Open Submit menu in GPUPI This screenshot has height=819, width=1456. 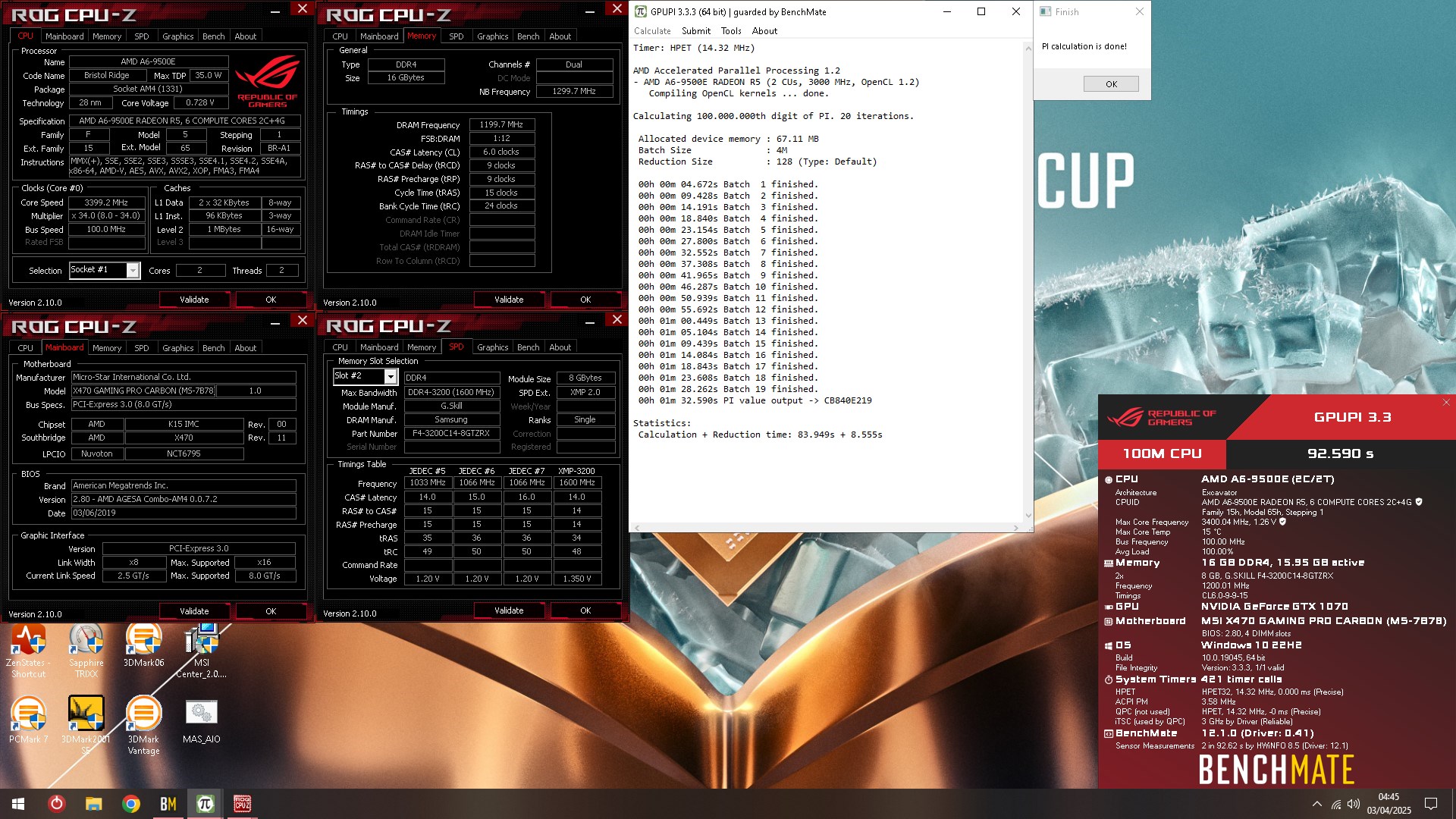pos(696,31)
